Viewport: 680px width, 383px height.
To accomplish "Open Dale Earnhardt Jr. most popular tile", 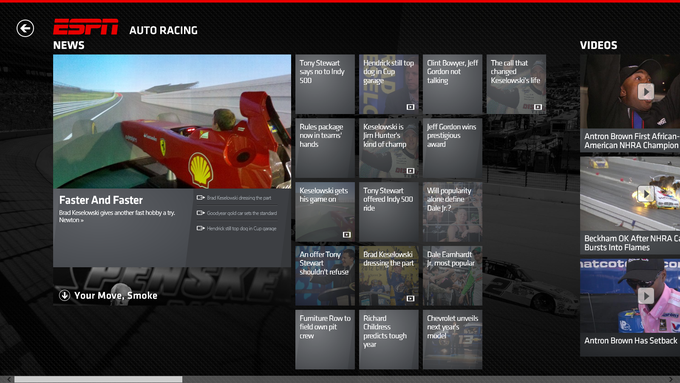I will pos(452,276).
